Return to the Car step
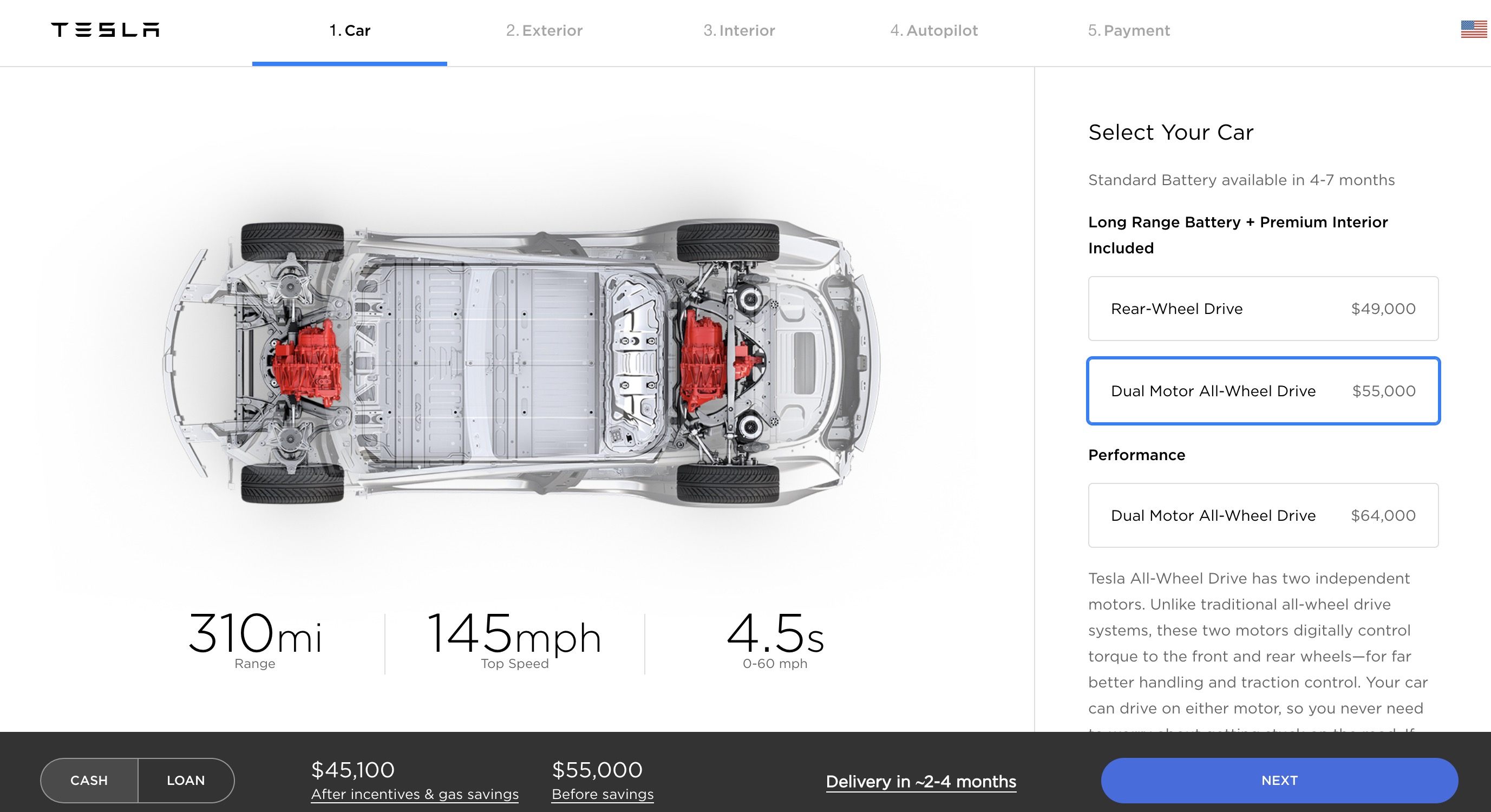 [x=350, y=31]
